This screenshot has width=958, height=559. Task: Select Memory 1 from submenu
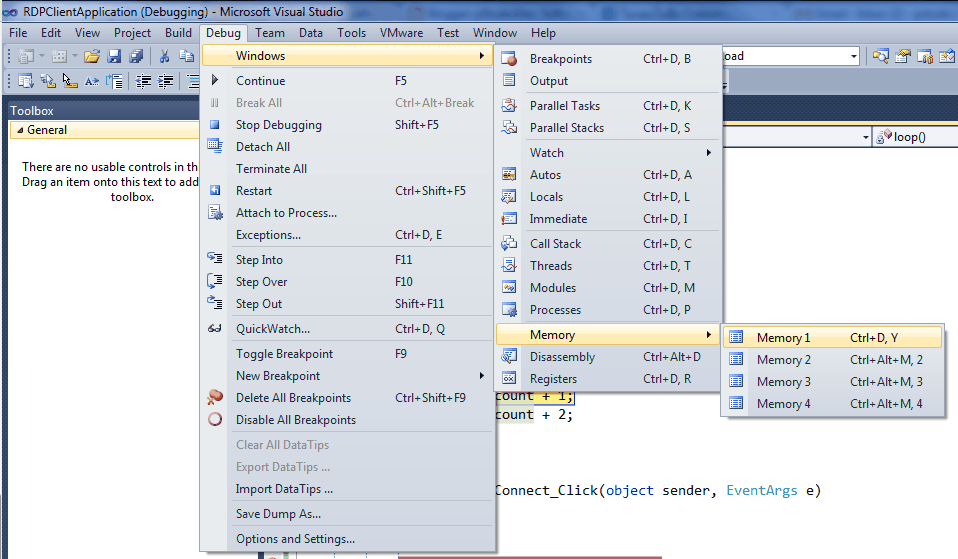tap(833, 337)
